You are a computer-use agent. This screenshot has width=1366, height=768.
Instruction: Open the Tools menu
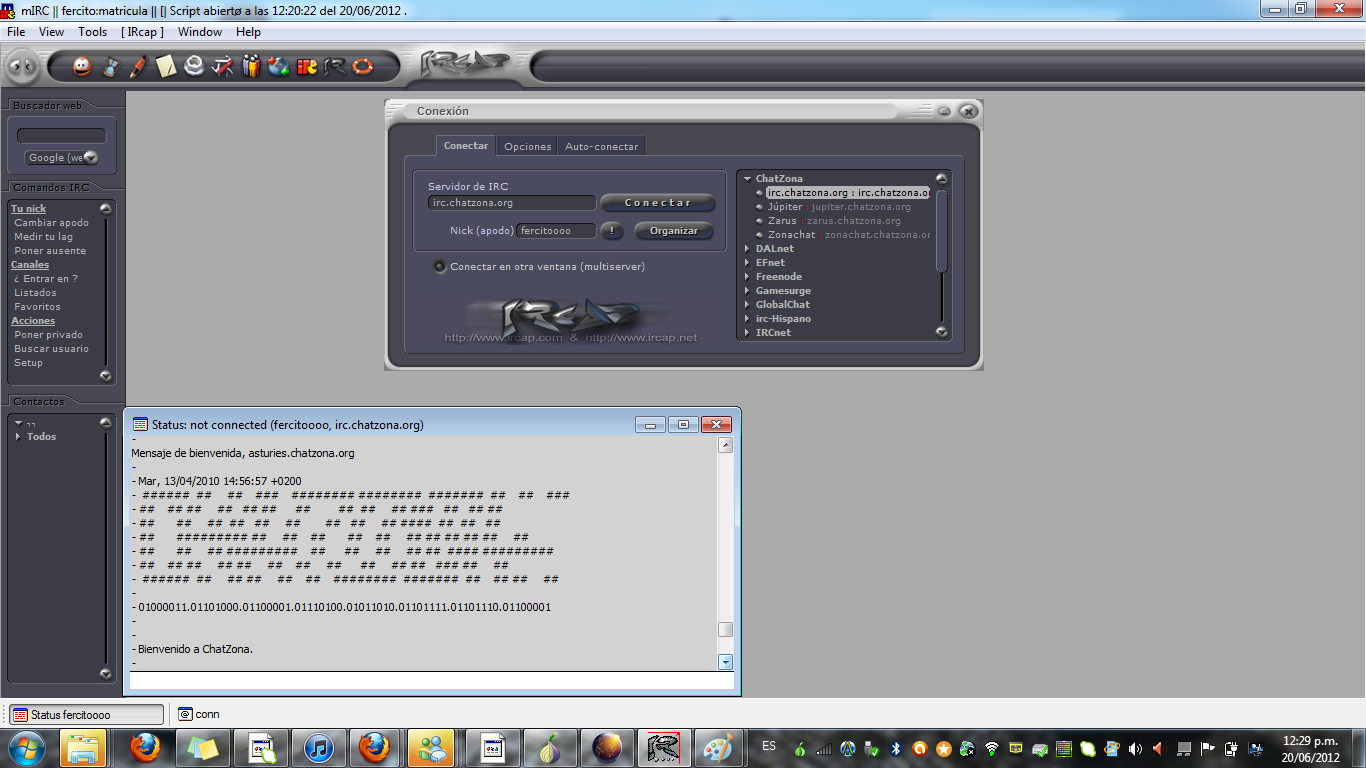[x=92, y=32]
